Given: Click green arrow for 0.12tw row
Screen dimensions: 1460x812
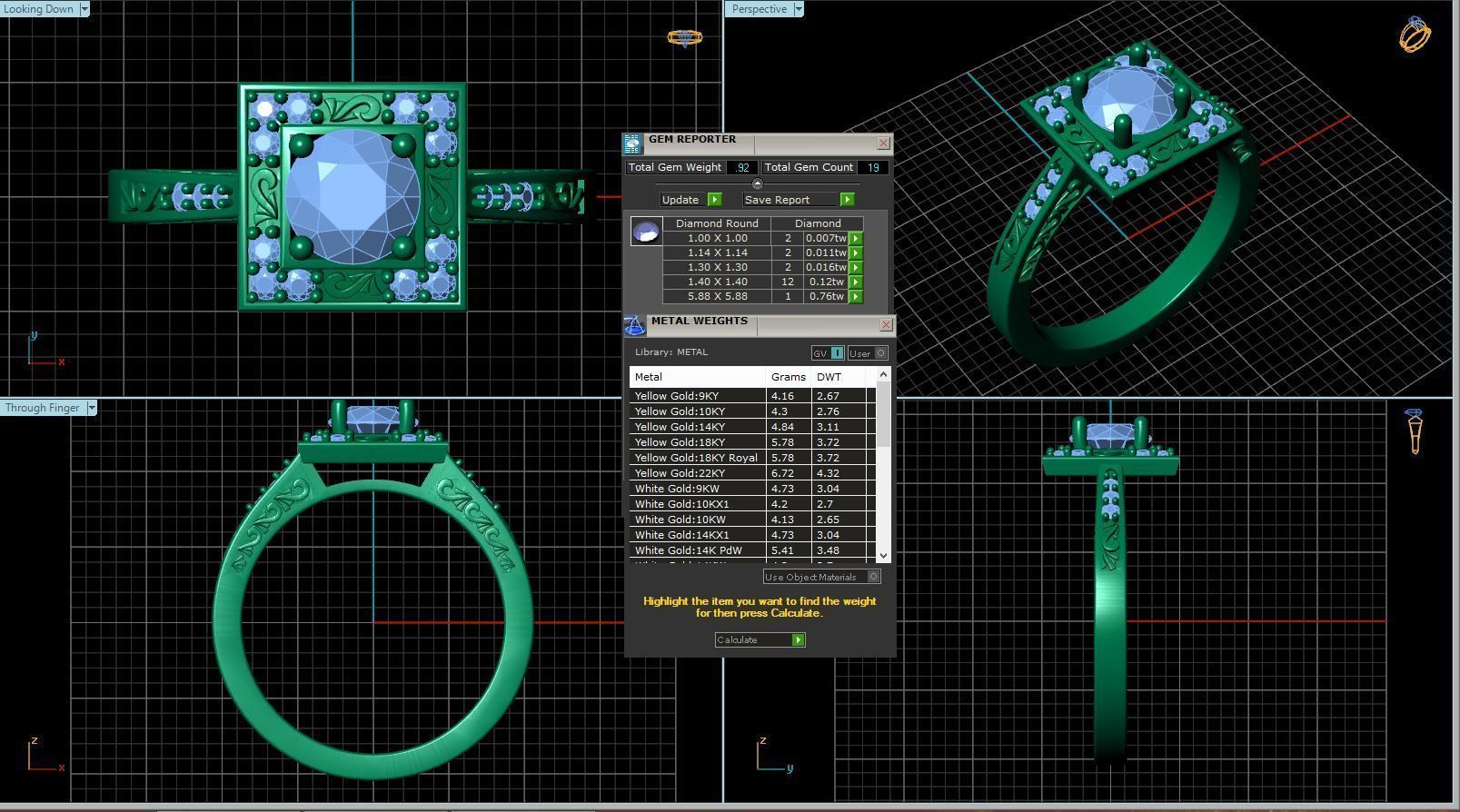Looking at the screenshot, I should 856,282.
